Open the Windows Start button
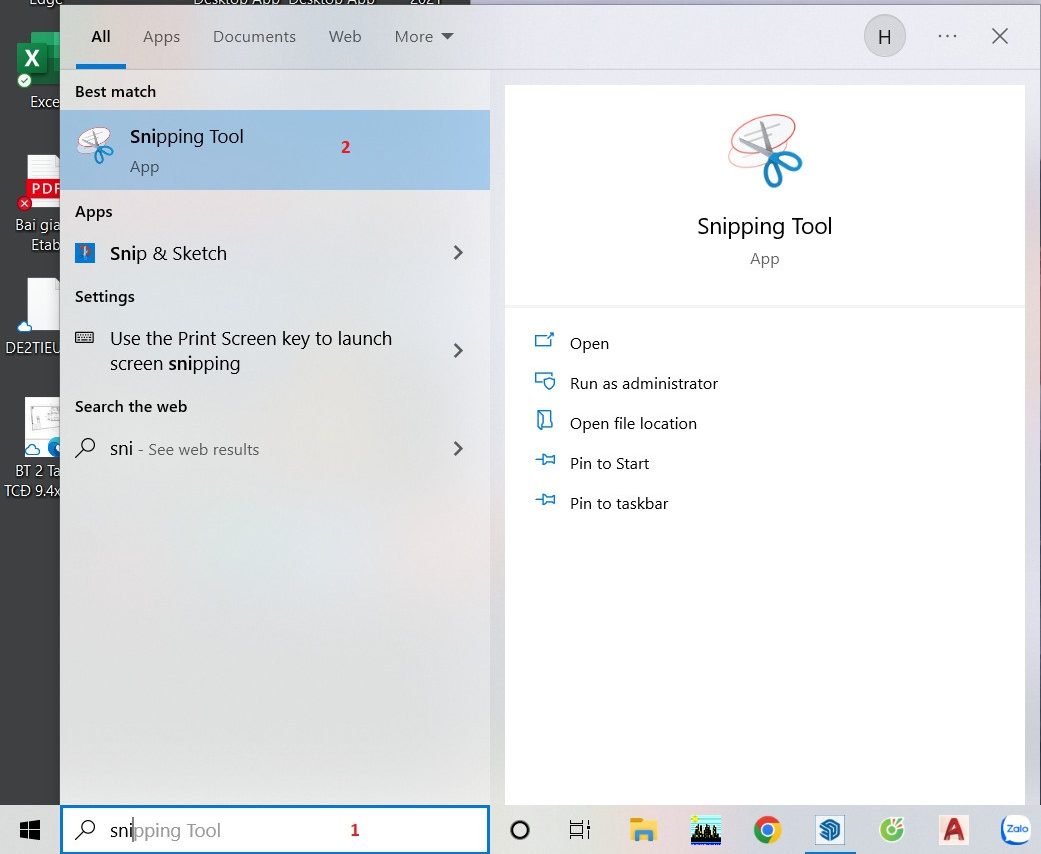1041x854 pixels. [30, 829]
